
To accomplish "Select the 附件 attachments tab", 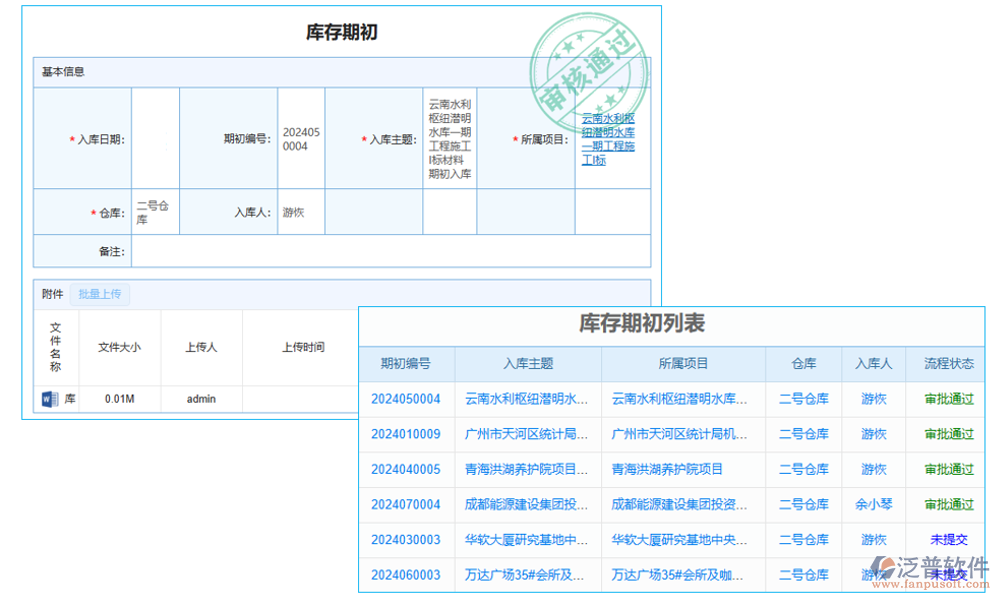I will [51, 293].
